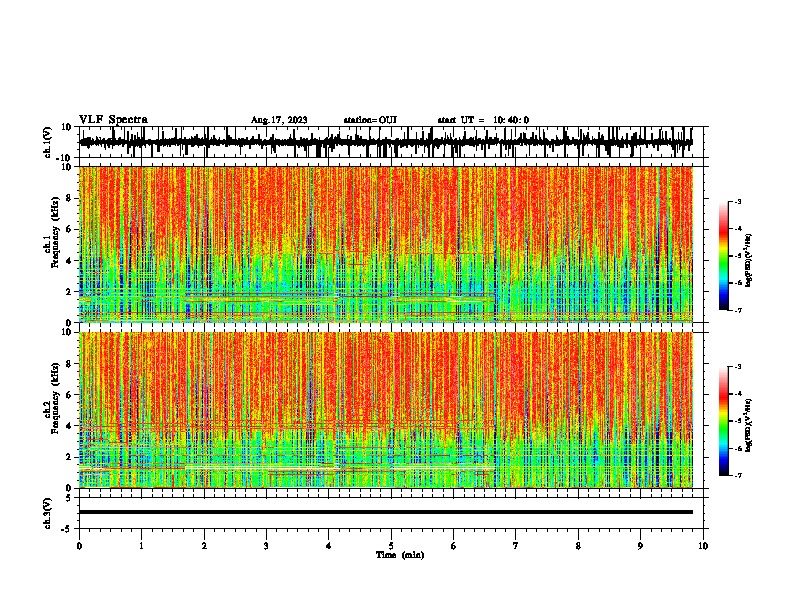Click the ch.1 spectrogram color scale bar
Screen dimensions: 792x612
tap(723, 256)
